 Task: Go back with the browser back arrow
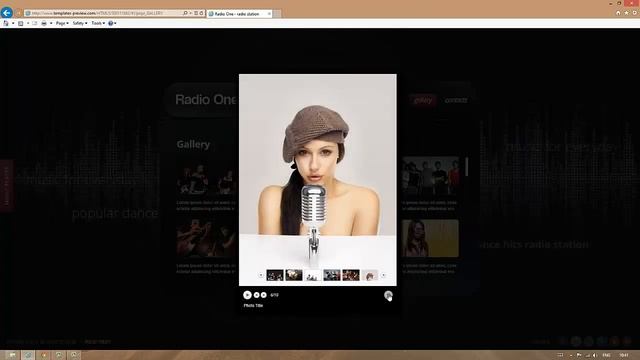click(x=7, y=13)
